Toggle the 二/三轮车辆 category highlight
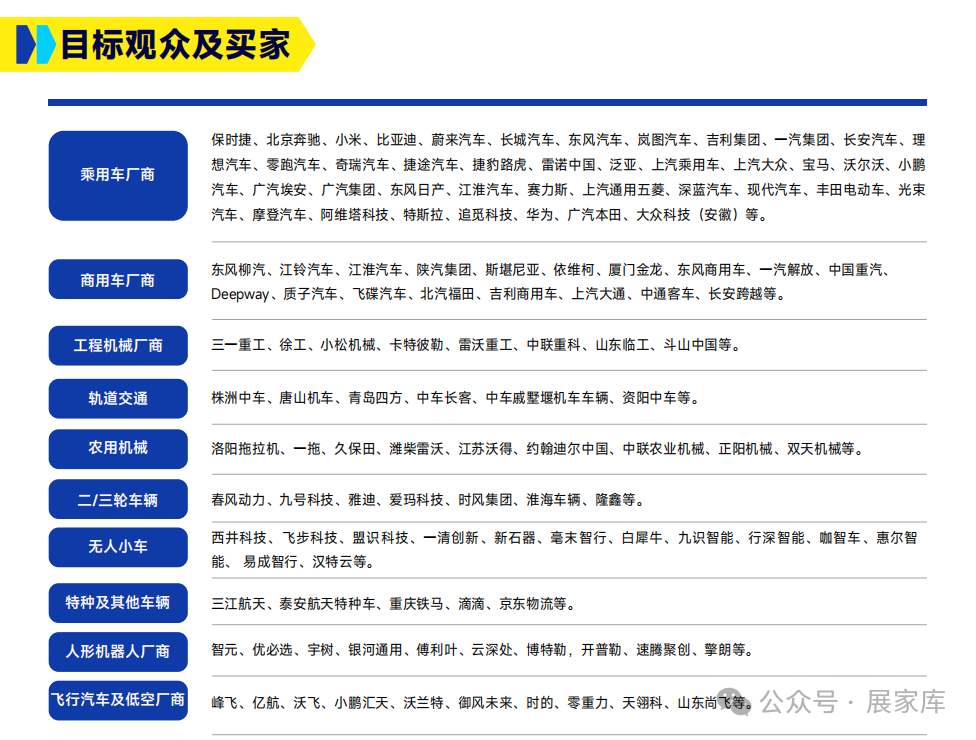 [117, 499]
